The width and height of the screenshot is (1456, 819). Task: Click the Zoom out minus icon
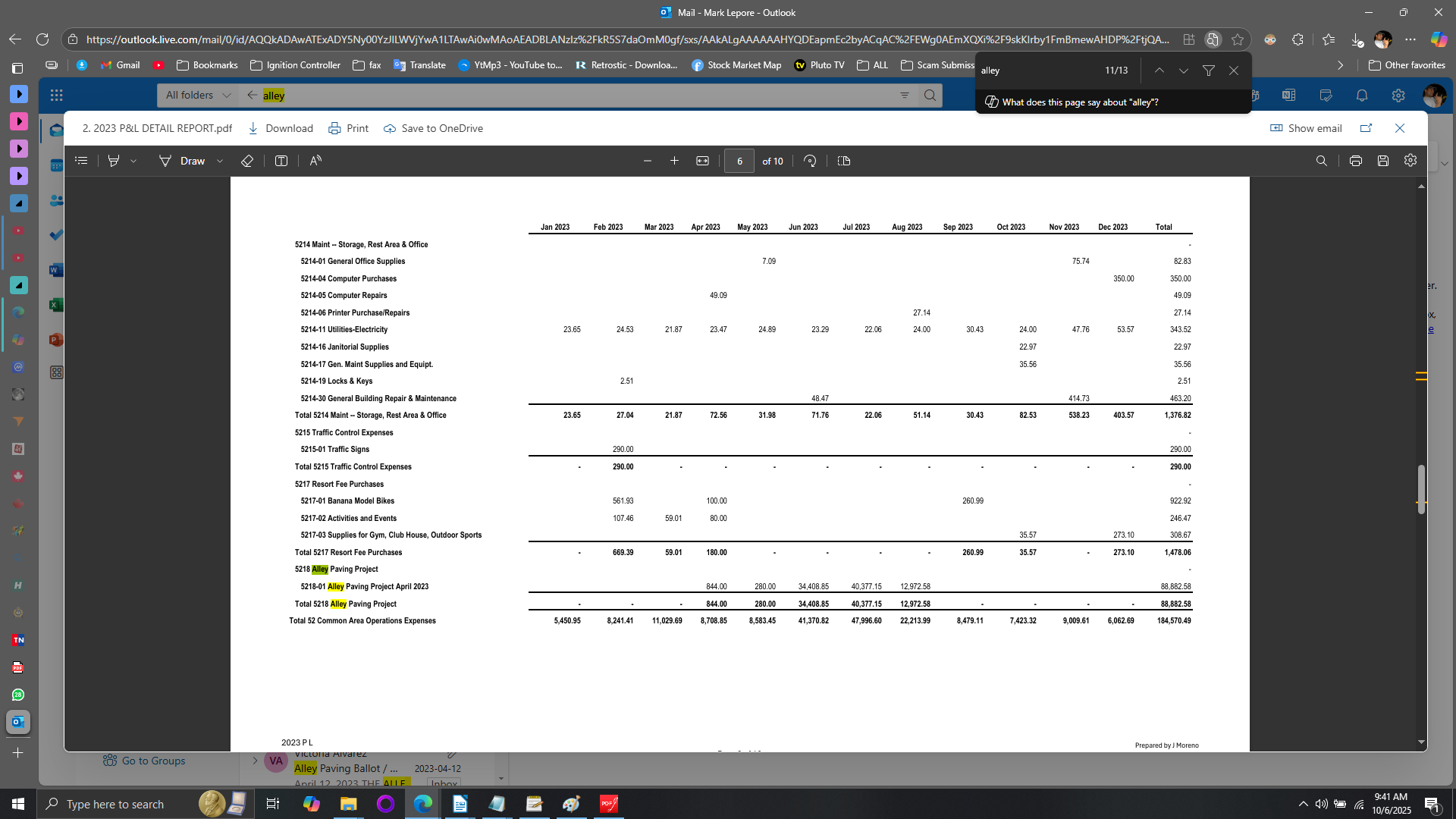pyautogui.click(x=647, y=161)
